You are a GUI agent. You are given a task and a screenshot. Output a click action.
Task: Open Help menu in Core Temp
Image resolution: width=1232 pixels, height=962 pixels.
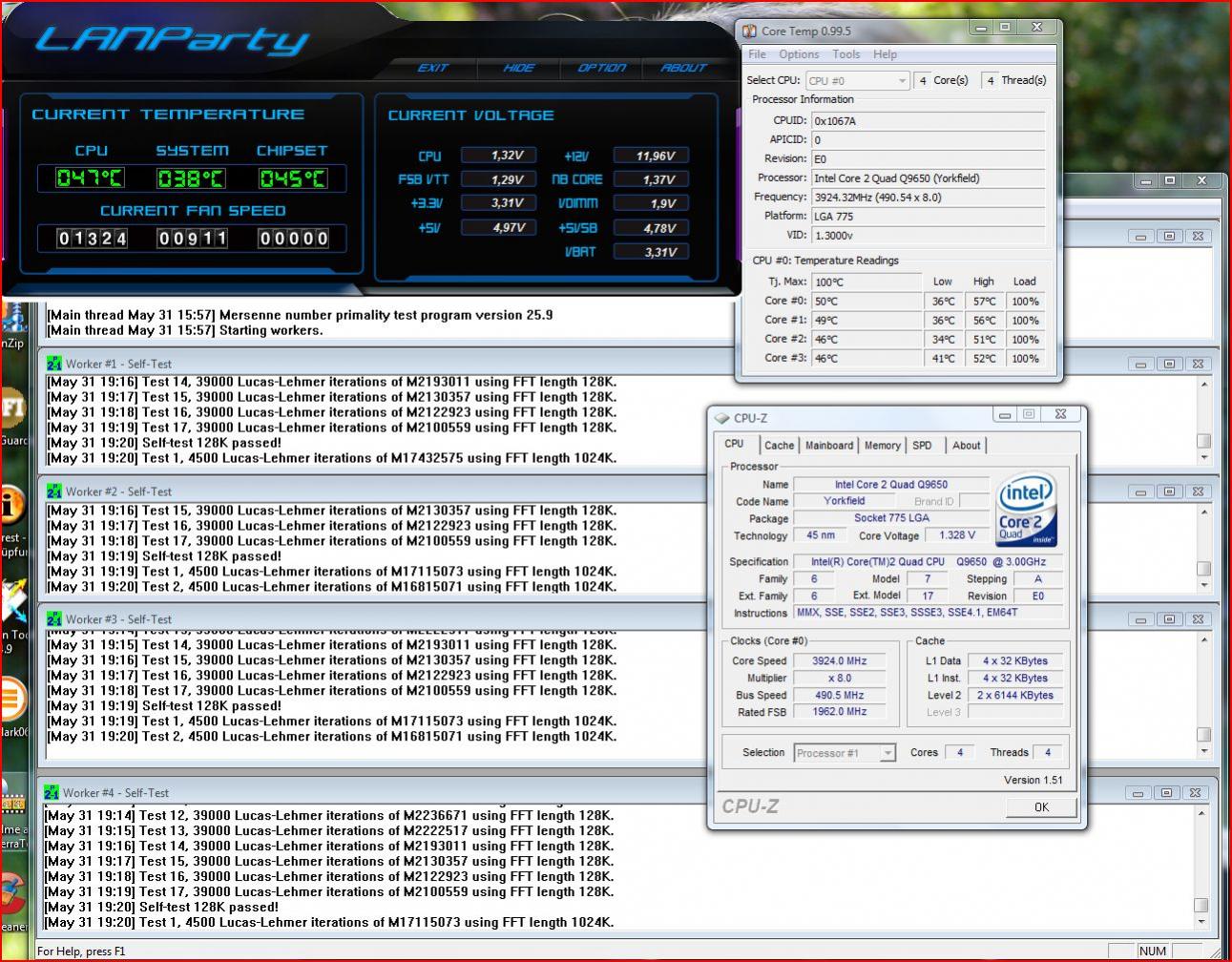[x=885, y=54]
